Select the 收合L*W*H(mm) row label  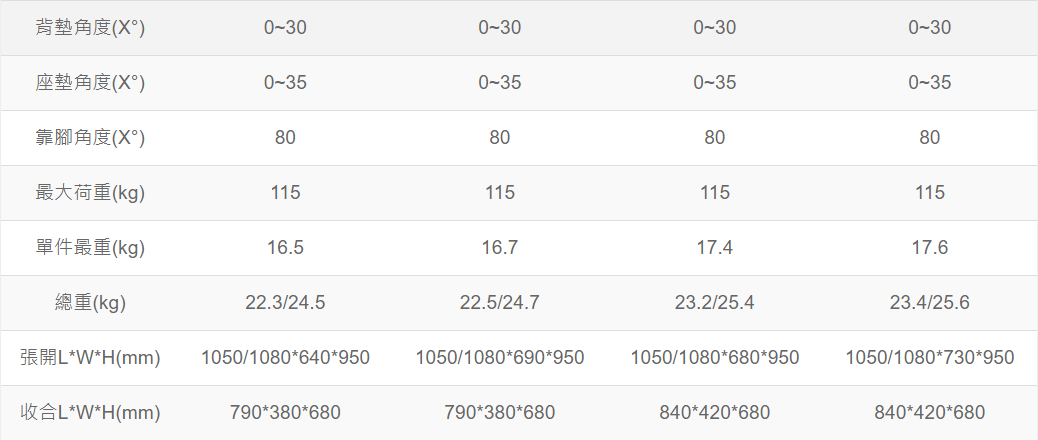point(91,412)
